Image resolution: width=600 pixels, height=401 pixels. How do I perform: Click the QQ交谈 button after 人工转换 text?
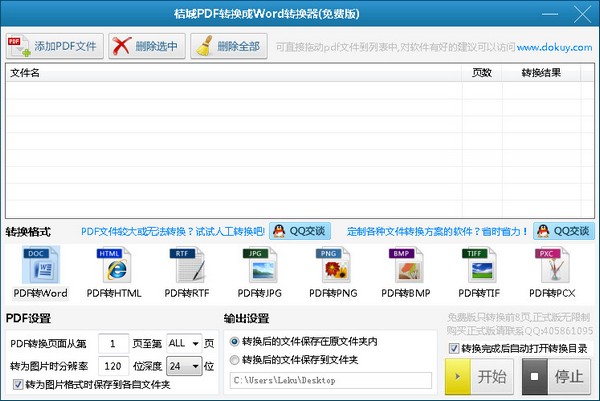300,231
